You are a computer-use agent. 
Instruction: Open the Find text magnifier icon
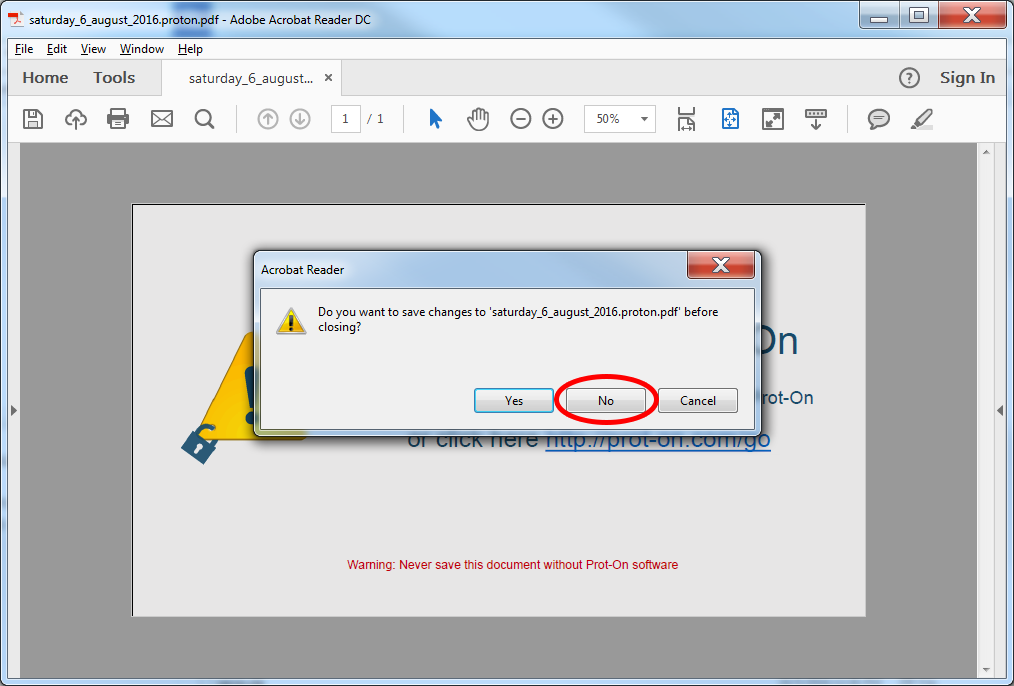click(204, 119)
